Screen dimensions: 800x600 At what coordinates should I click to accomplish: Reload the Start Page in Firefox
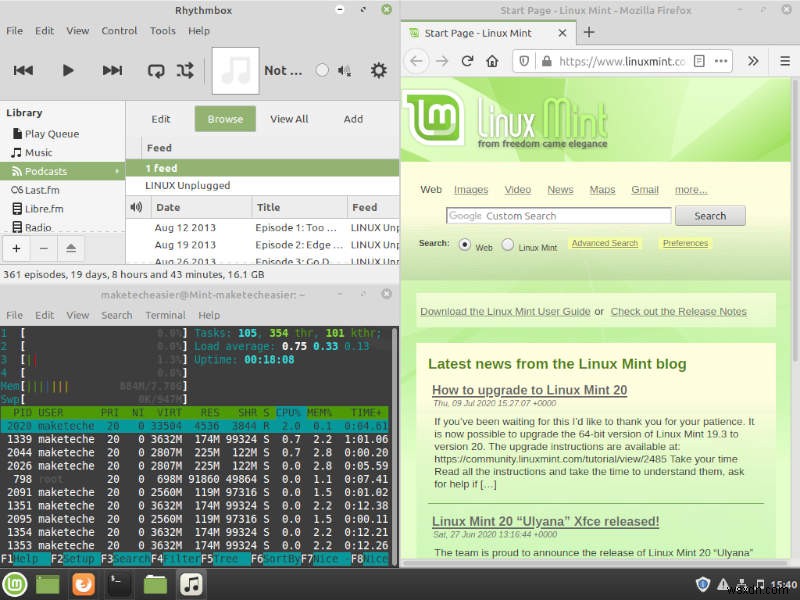coord(467,60)
